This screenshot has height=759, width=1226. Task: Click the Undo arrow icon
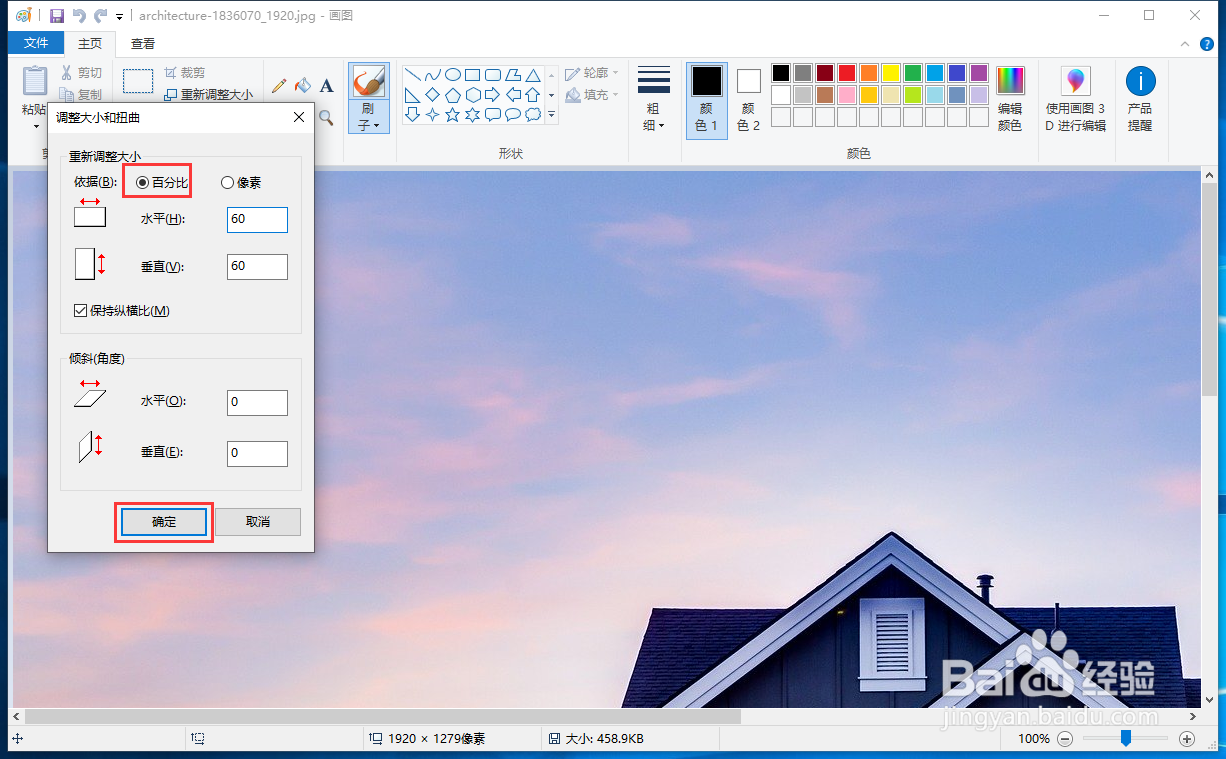point(79,16)
